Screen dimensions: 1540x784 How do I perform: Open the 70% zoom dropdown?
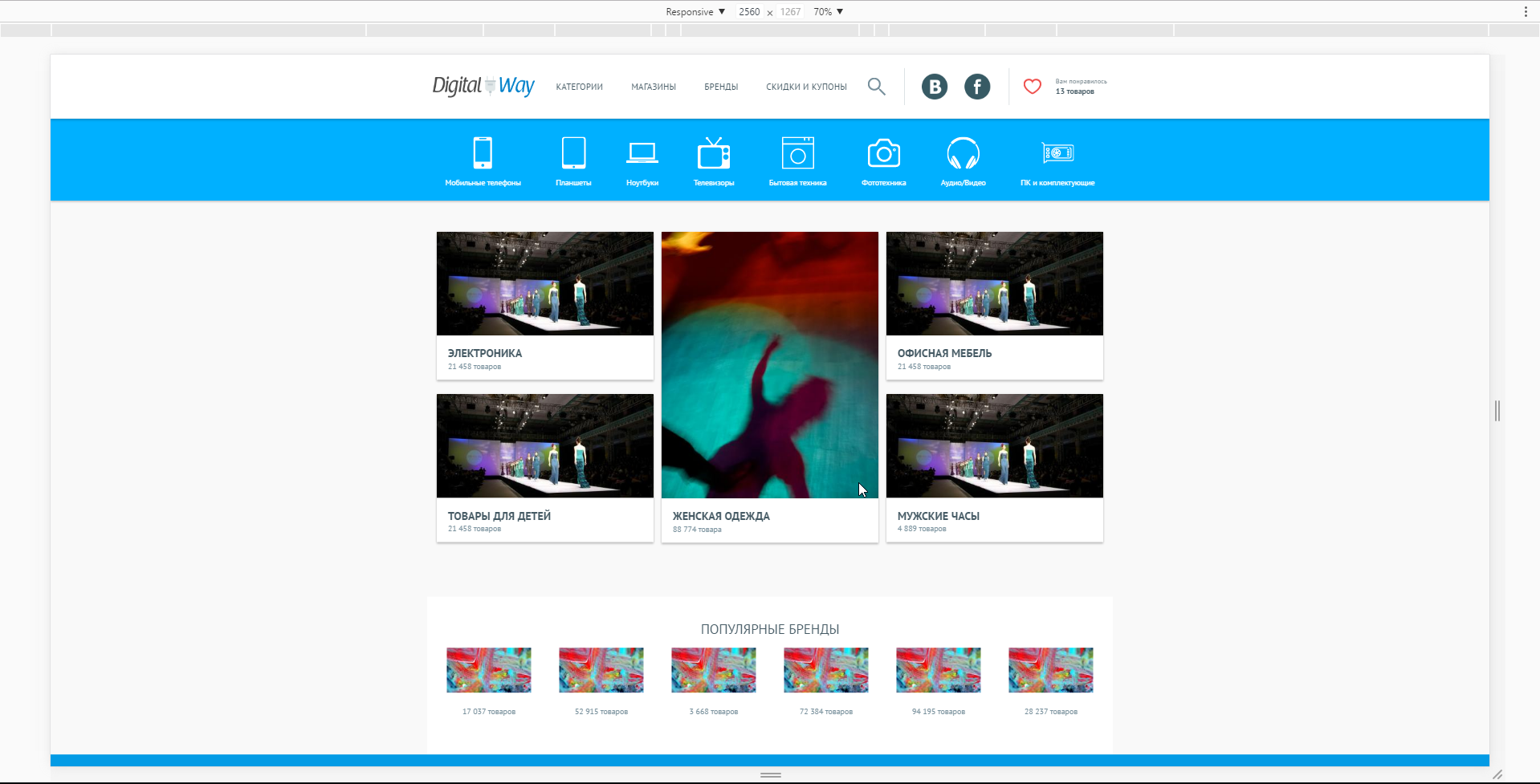(828, 12)
